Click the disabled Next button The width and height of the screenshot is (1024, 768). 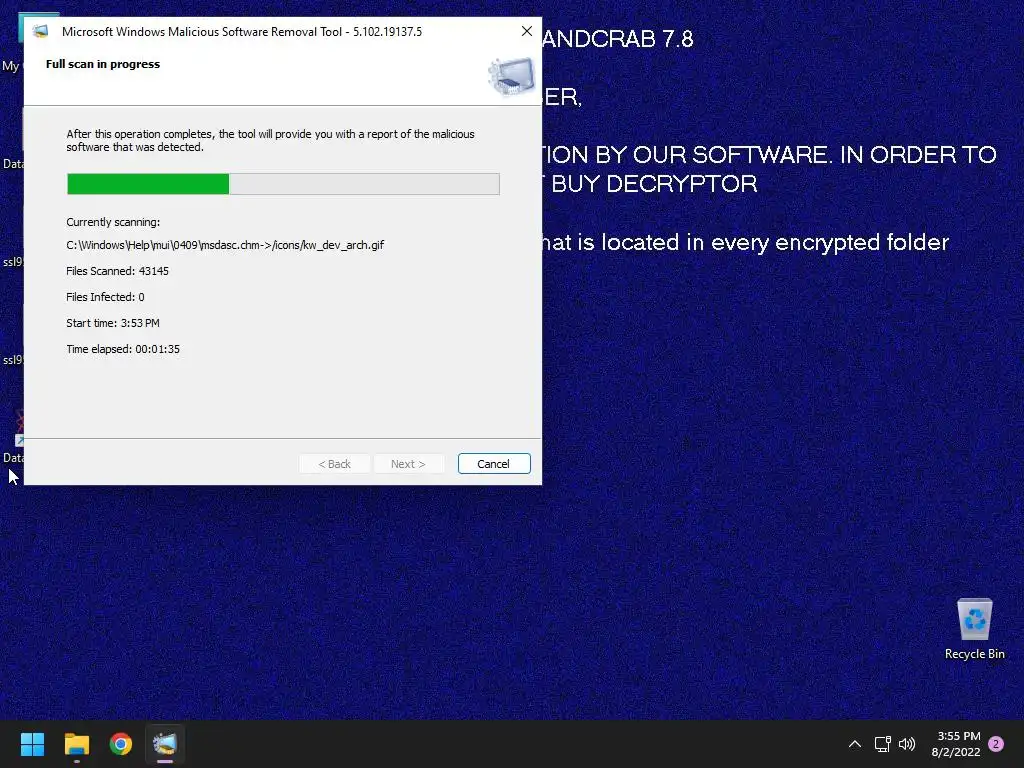pos(408,464)
